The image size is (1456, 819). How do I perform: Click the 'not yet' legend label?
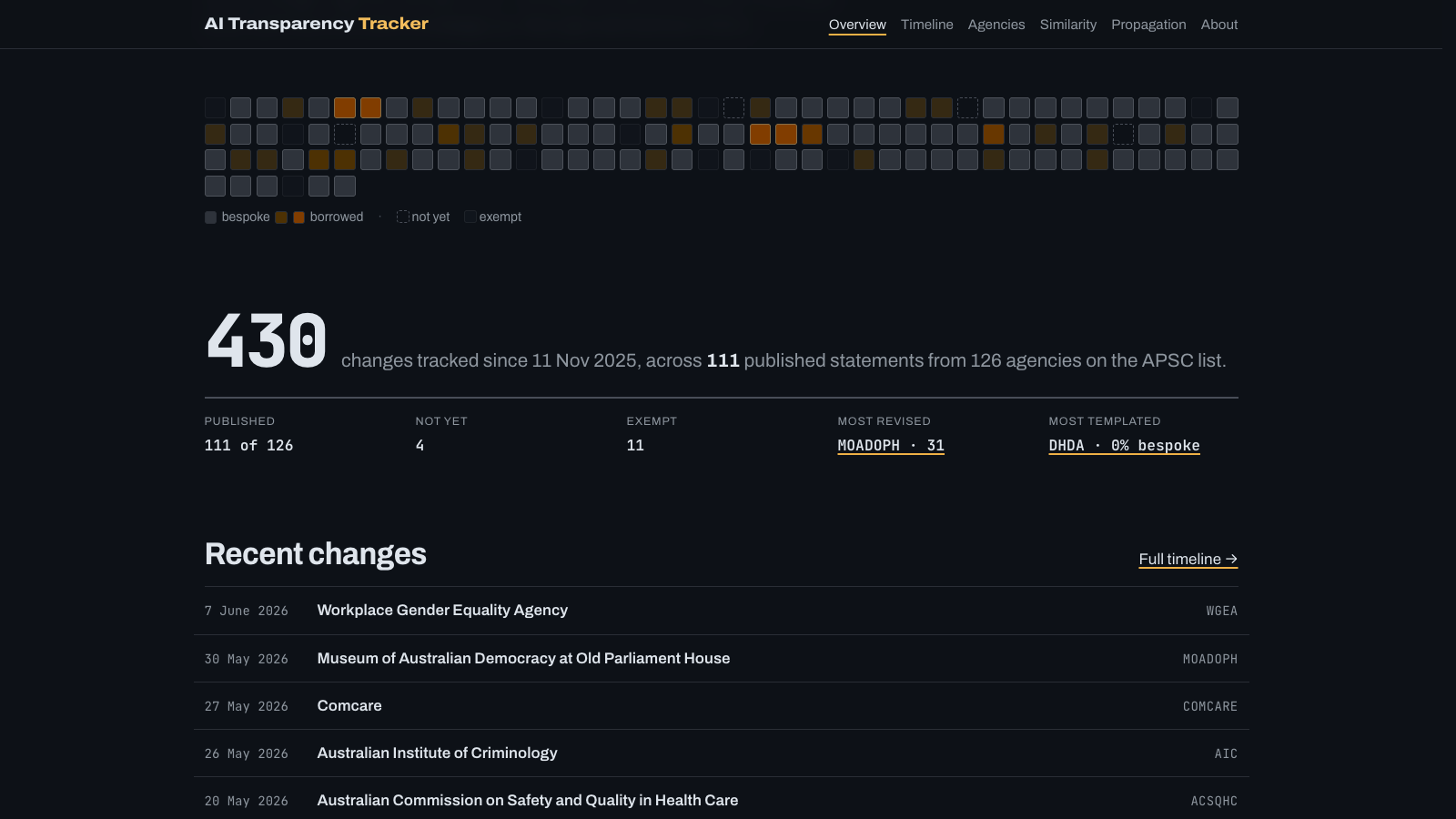pos(430,217)
